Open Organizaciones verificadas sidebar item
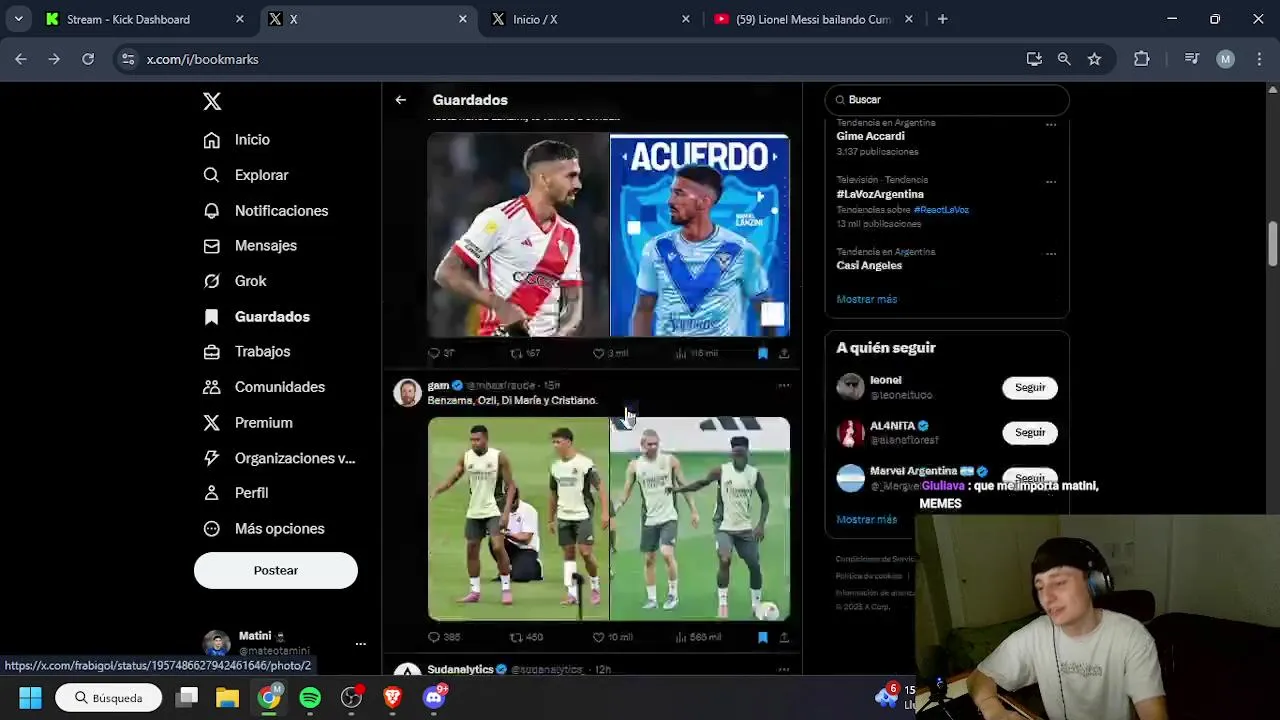 pos(279,458)
